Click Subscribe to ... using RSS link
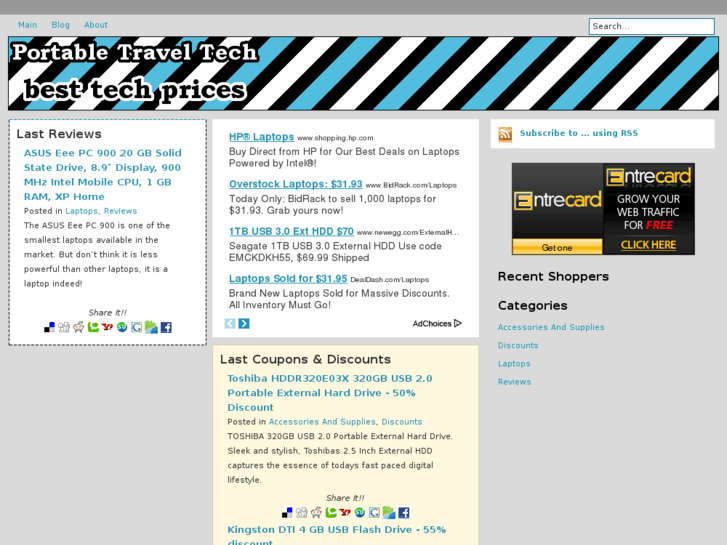This screenshot has height=545, width=727. [579, 133]
